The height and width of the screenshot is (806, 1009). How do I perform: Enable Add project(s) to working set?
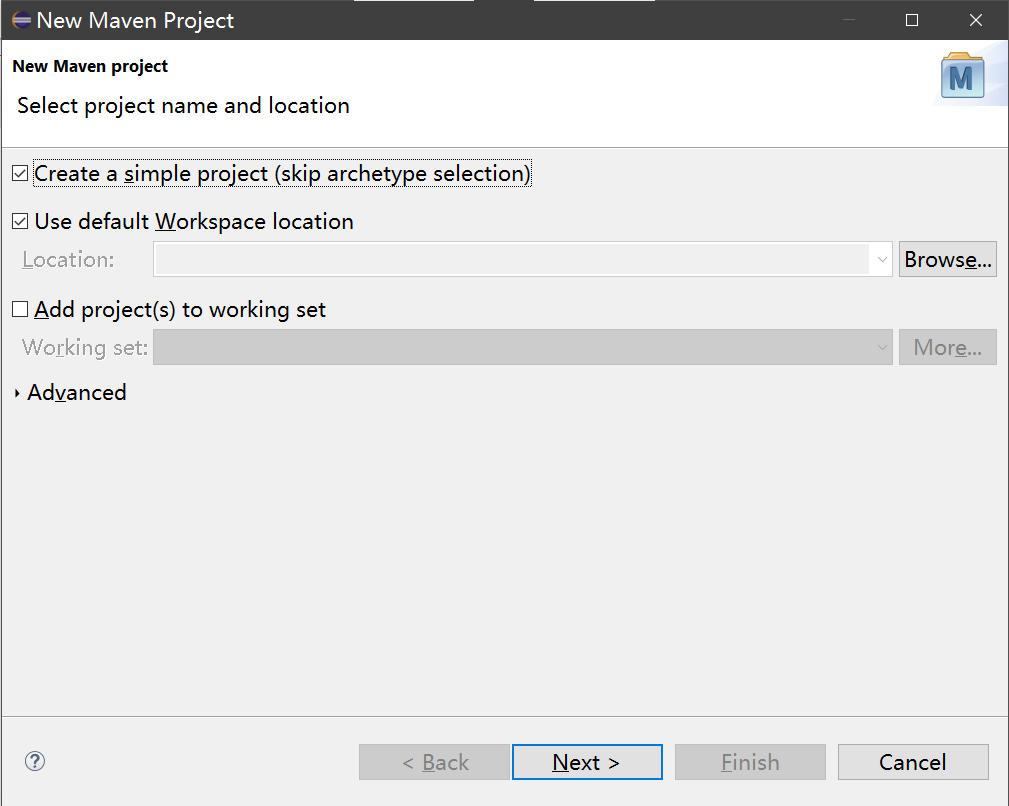click(x=20, y=310)
